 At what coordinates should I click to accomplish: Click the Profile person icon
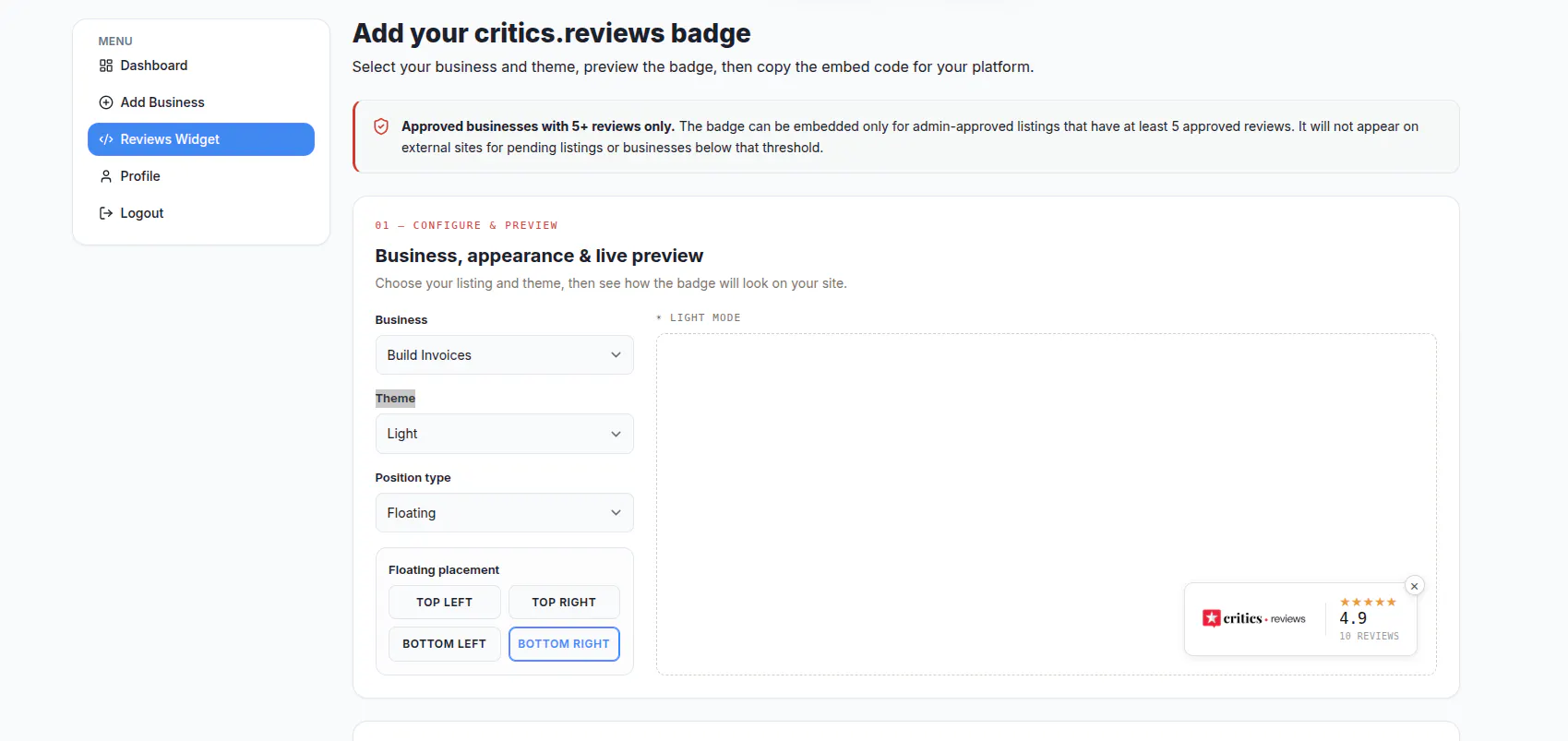tap(106, 176)
